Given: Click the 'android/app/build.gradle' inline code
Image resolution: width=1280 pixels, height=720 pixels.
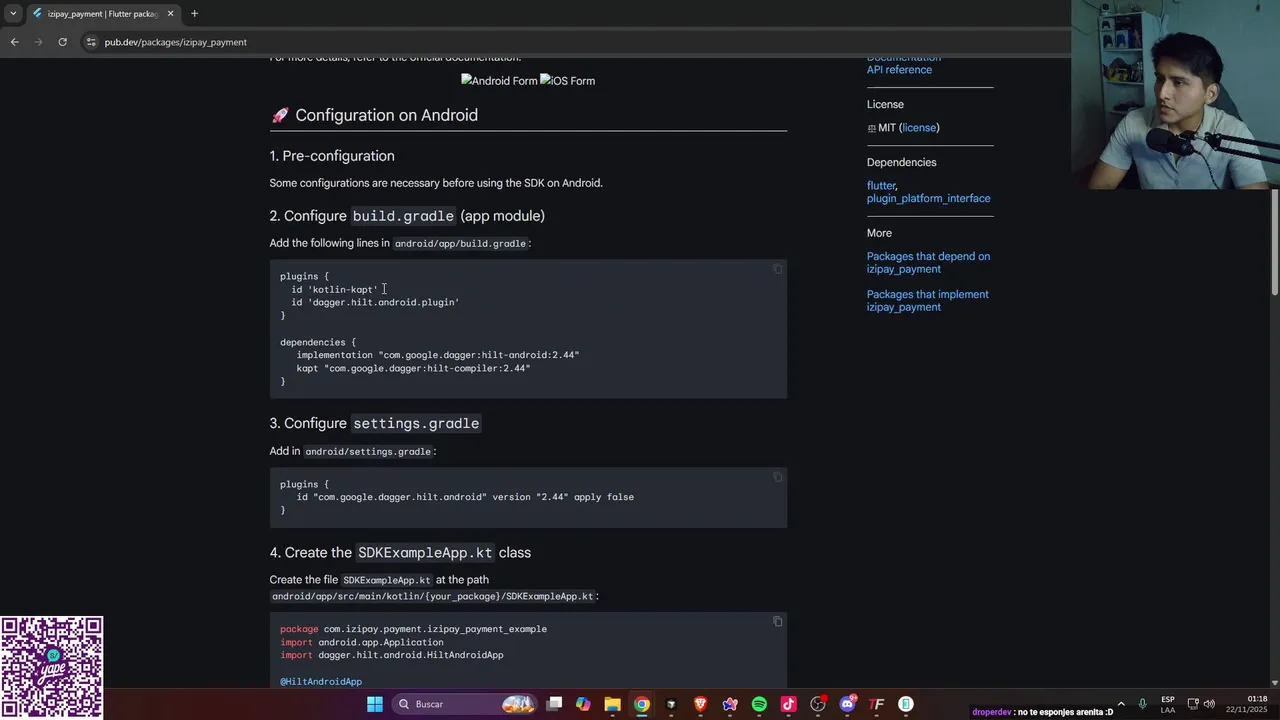Looking at the screenshot, I should pyautogui.click(x=460, y=244).
